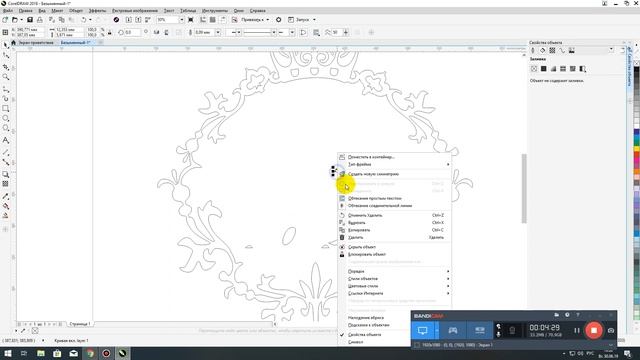Toggle Bandicam microphone icon
The width and height of the screenshot is (640, 360).
coord(498,334)
